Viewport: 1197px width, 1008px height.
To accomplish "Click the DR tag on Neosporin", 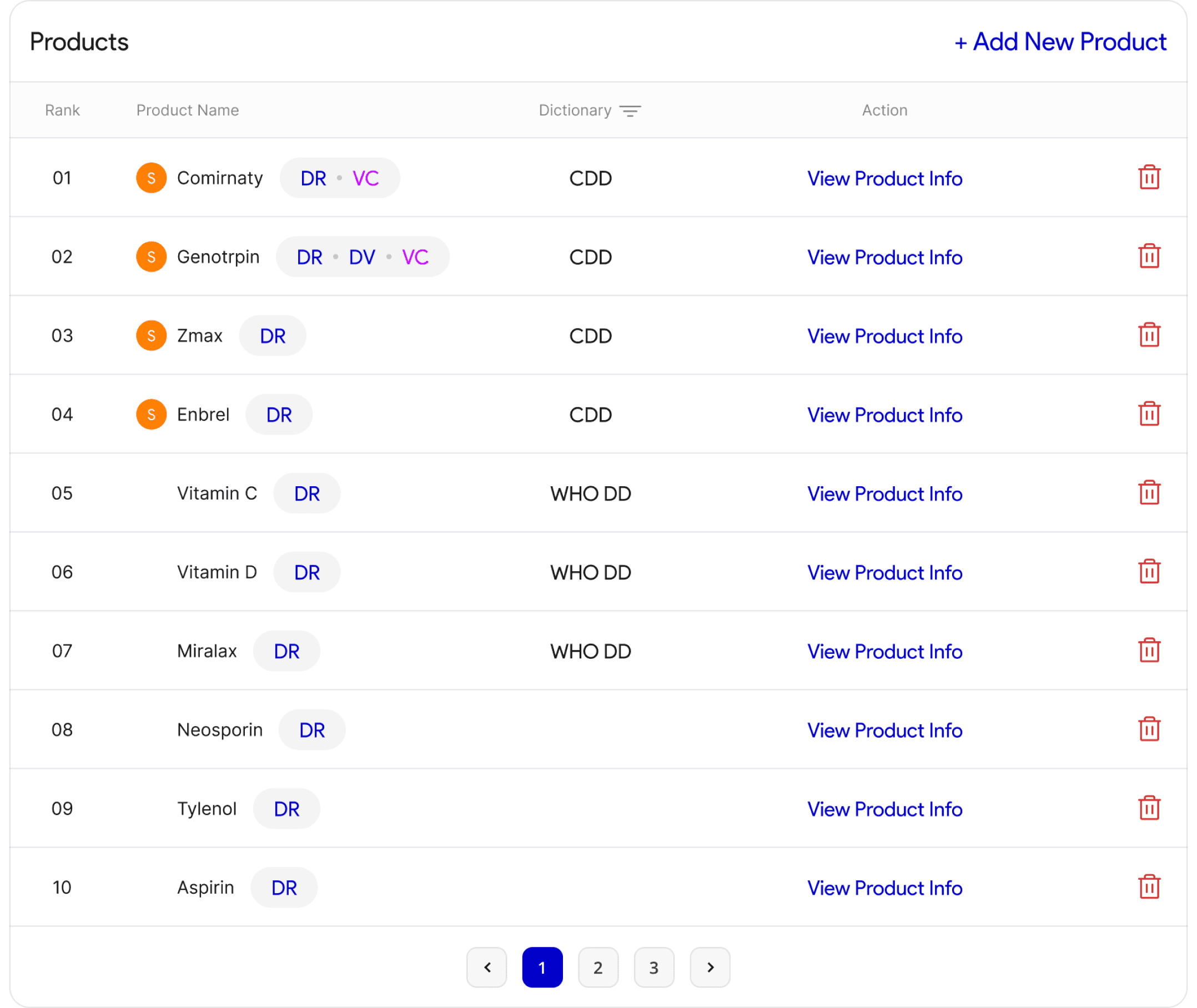I will (x=312, y=730).
